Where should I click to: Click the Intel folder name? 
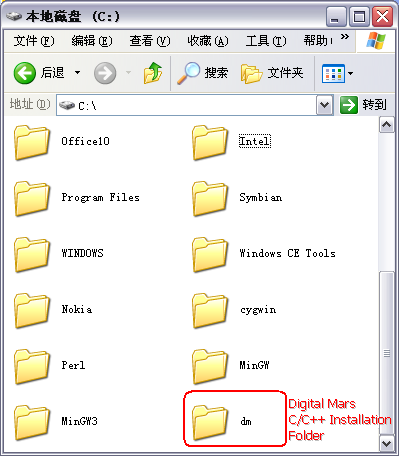coord(255,141)
